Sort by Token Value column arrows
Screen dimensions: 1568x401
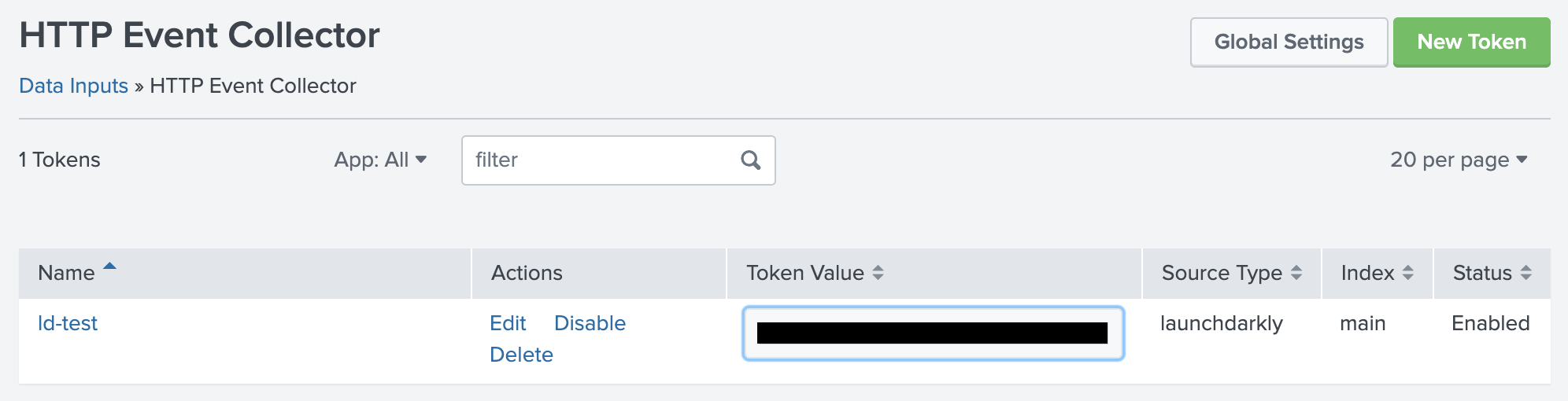[x=878, y=273]
